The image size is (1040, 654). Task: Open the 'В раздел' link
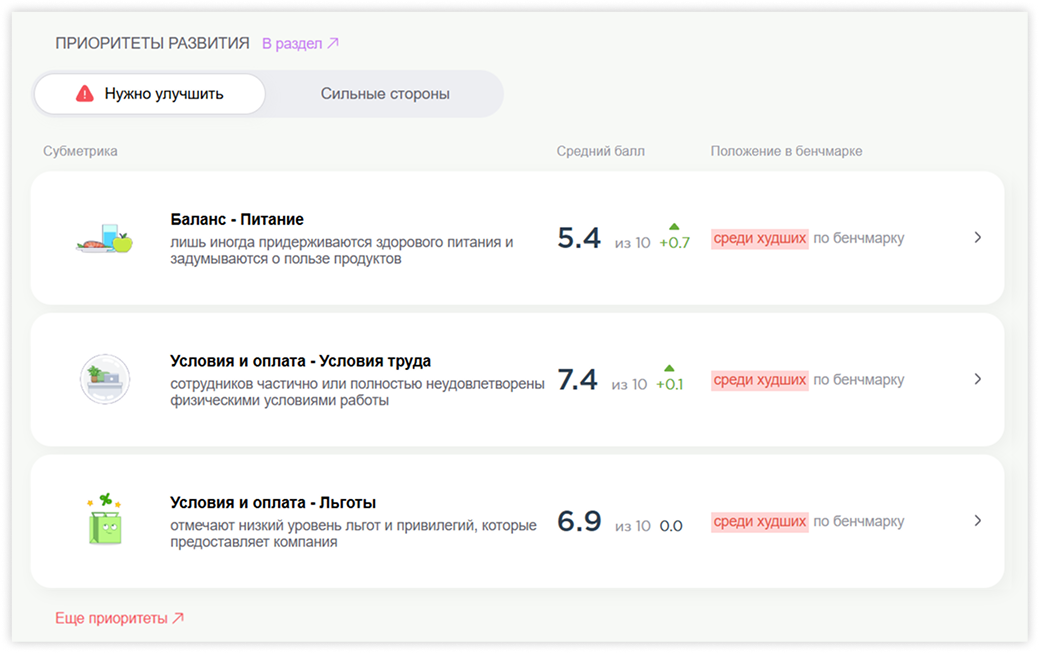point(300,44)
